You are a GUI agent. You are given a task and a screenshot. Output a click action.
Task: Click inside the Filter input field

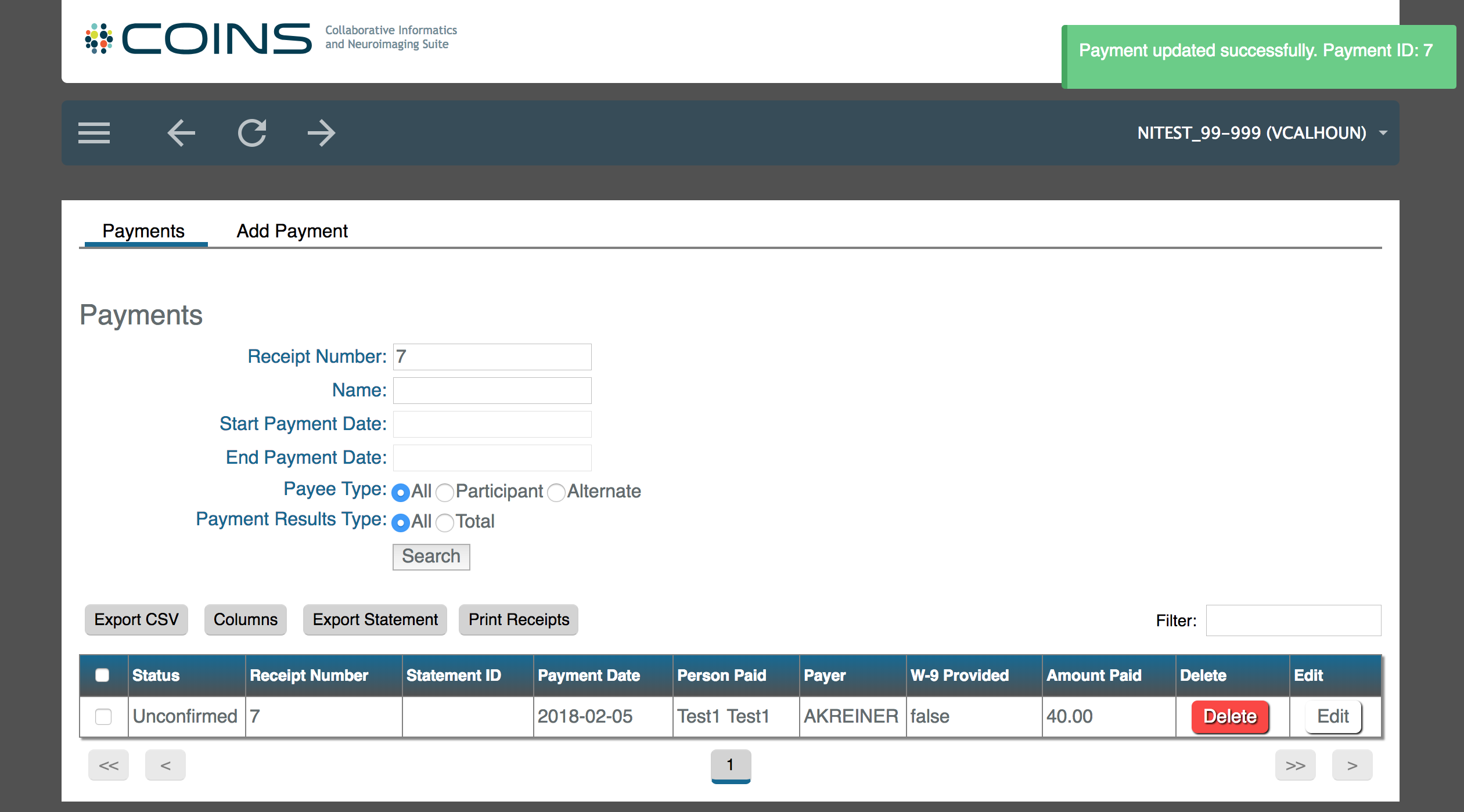click(1293, 620)
